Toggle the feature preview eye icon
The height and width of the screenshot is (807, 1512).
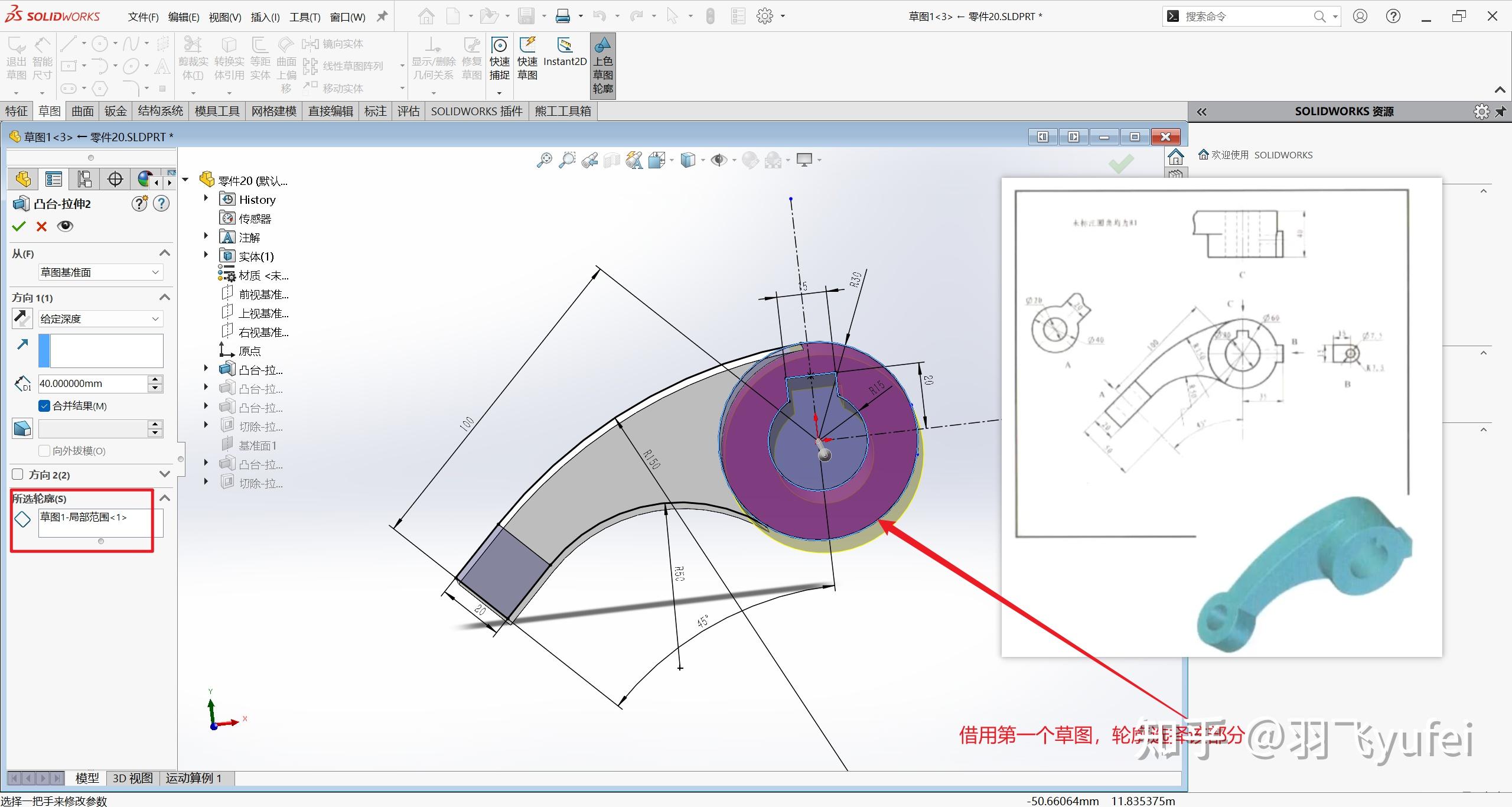(65, 226)
